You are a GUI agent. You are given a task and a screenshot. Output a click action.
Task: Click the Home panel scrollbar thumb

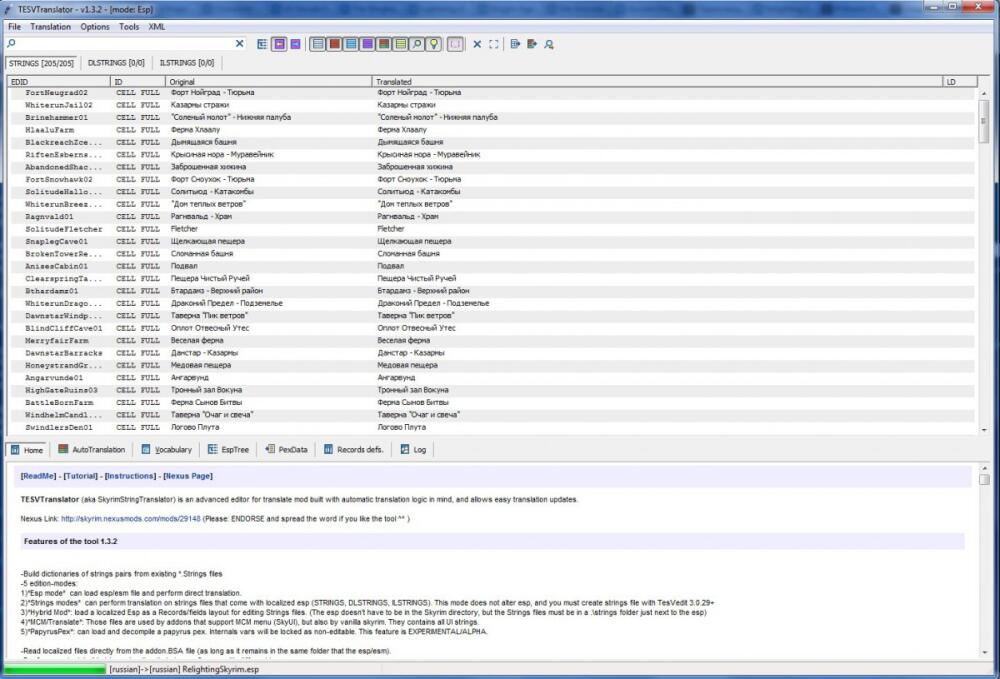pyautogui.click(x=985, y=479)
